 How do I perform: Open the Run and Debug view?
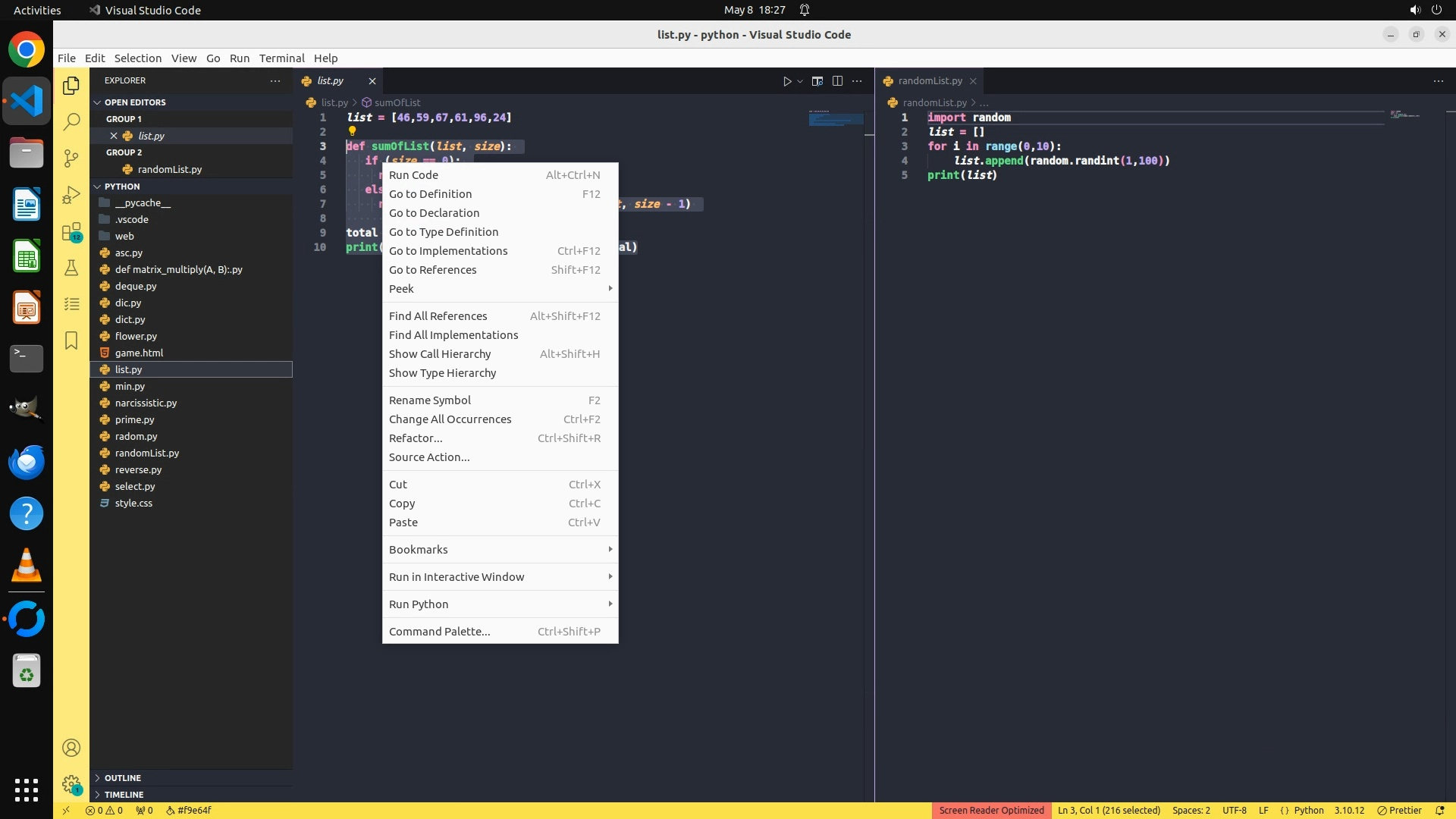71,195
